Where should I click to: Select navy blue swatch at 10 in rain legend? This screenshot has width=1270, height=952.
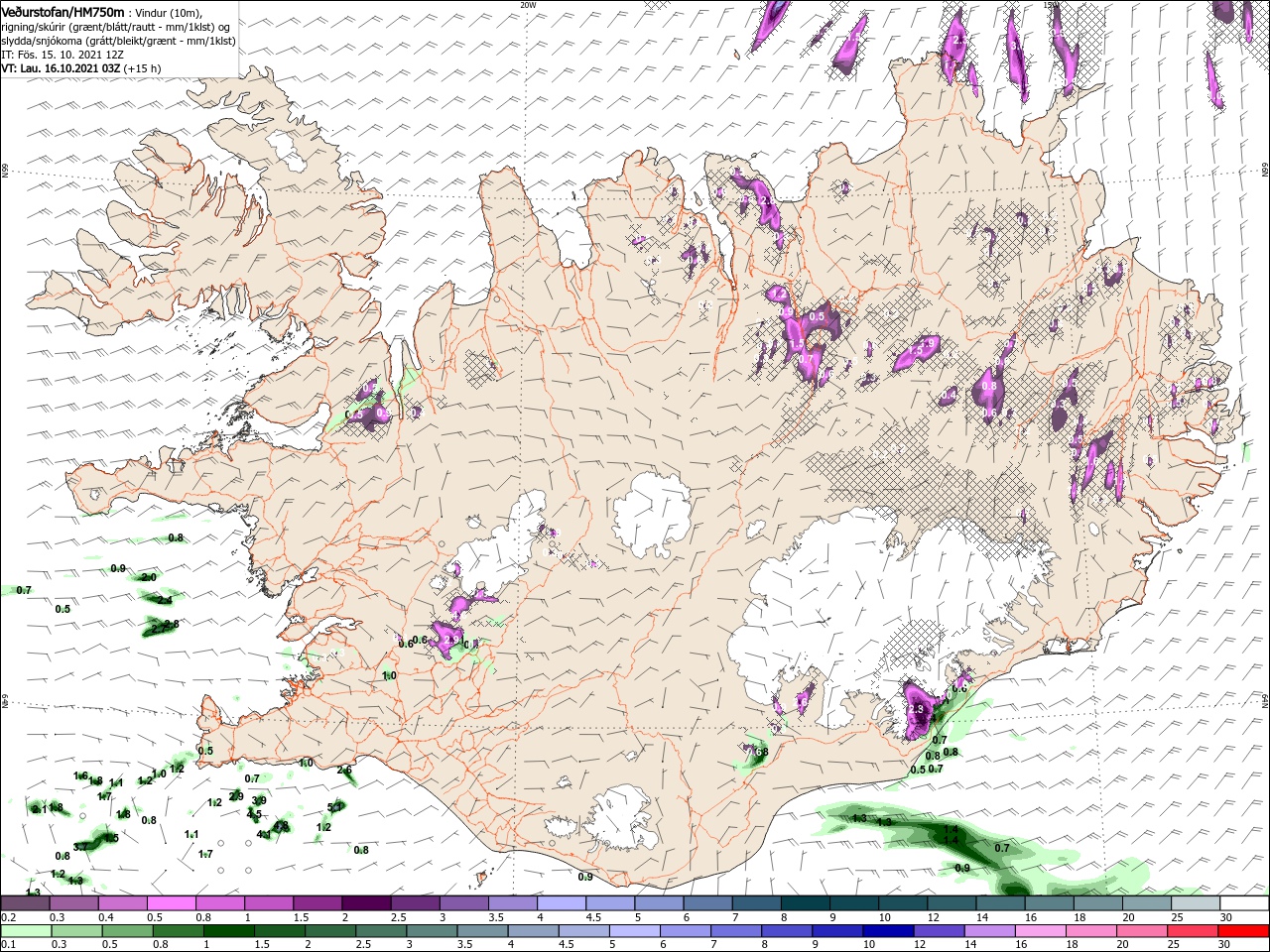[x=888, y=931]
